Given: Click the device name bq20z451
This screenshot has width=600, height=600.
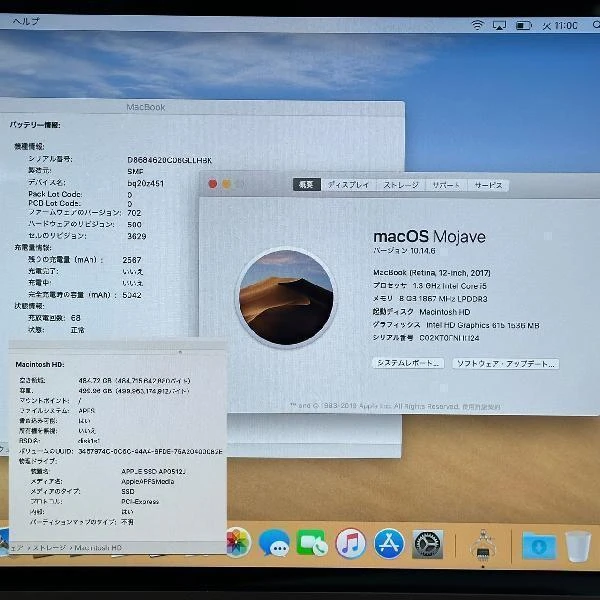Looking at the screenshot, I should pos(145,183).
